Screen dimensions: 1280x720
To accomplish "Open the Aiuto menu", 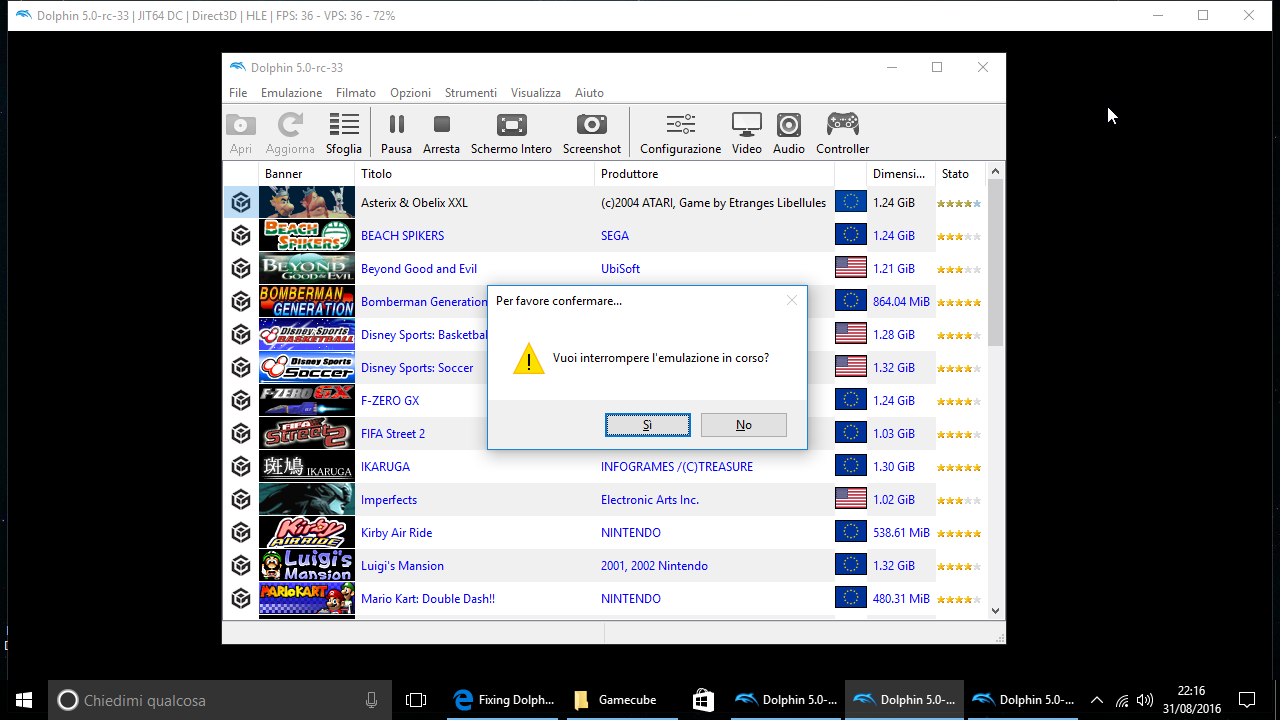I will (x=589, y=93).
